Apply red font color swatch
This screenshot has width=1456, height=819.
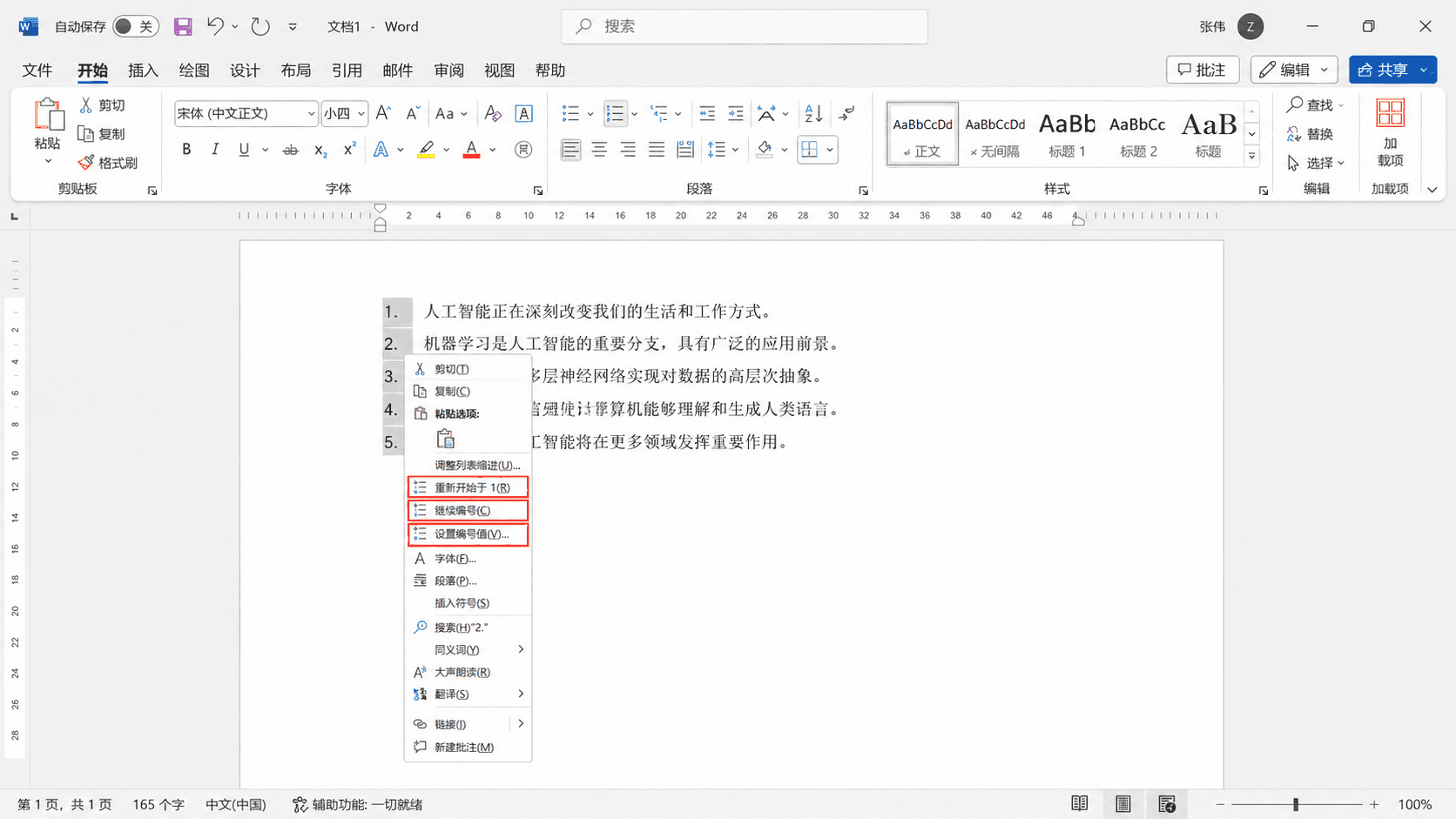click(472, 150)
